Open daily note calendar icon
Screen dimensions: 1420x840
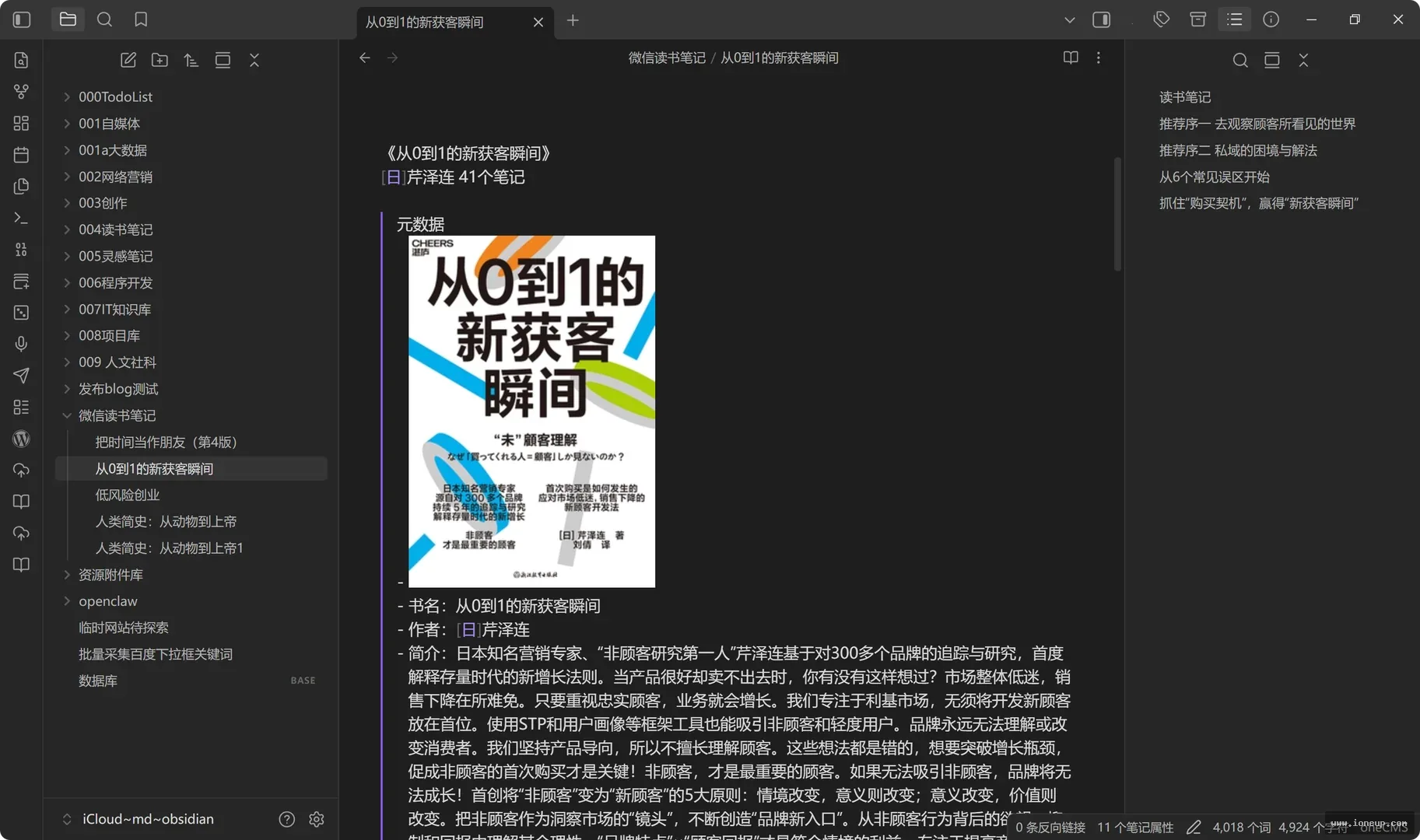tap(21, 155)
